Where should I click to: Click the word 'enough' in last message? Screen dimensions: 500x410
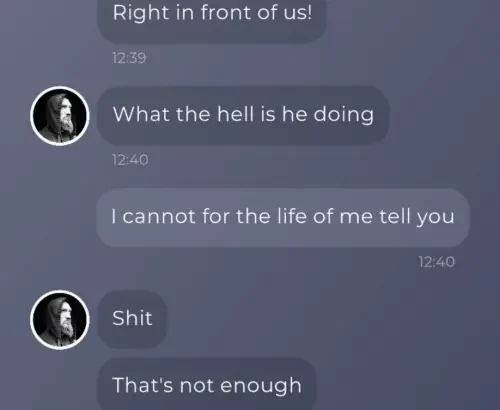(261, 387)
